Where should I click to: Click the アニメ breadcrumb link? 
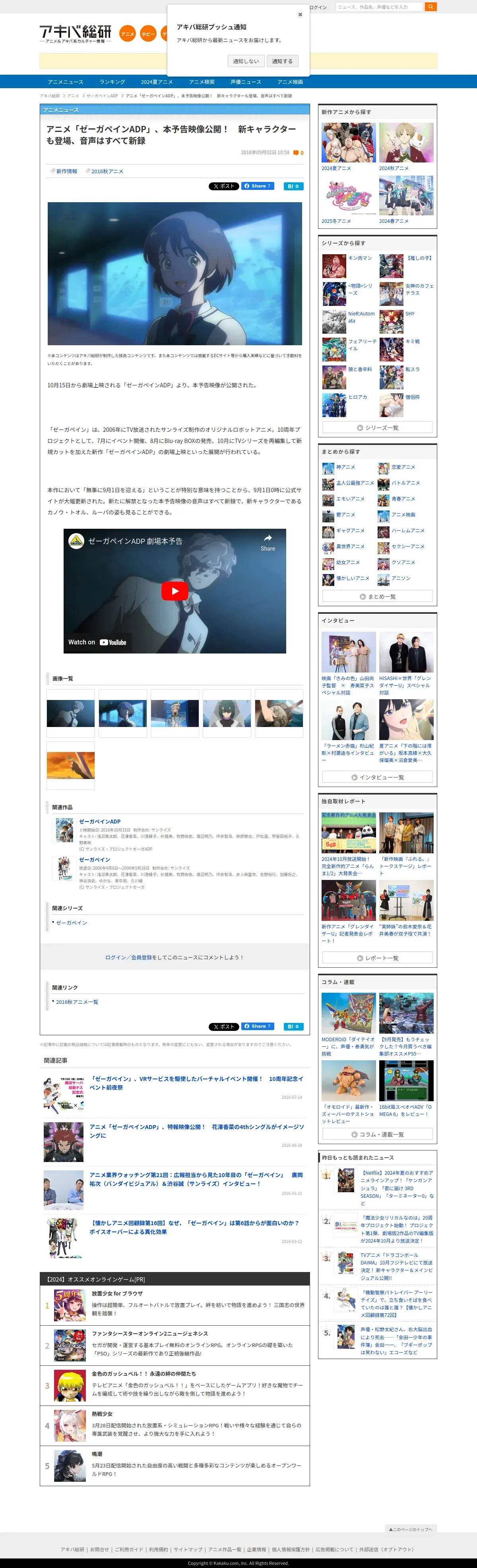[73, 96]
